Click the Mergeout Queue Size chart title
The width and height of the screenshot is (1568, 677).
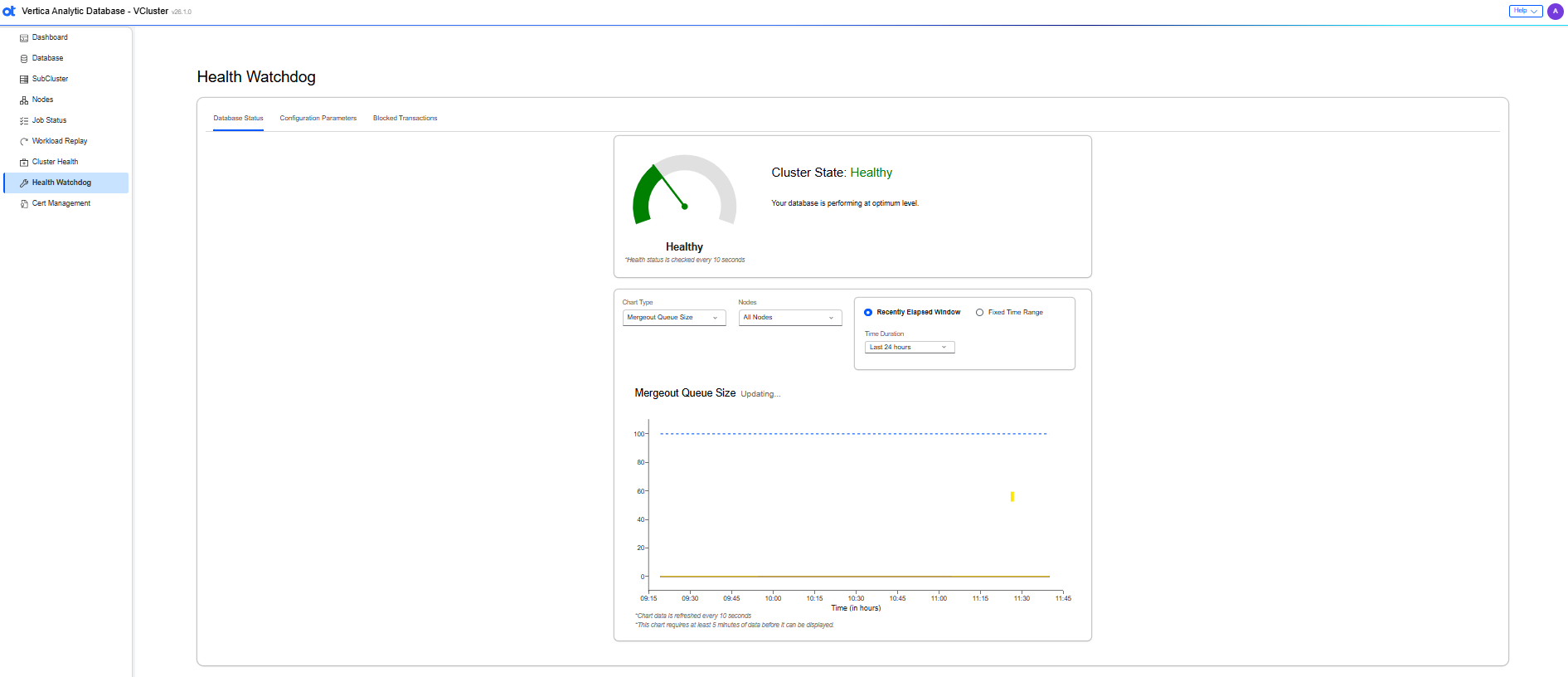685,393
